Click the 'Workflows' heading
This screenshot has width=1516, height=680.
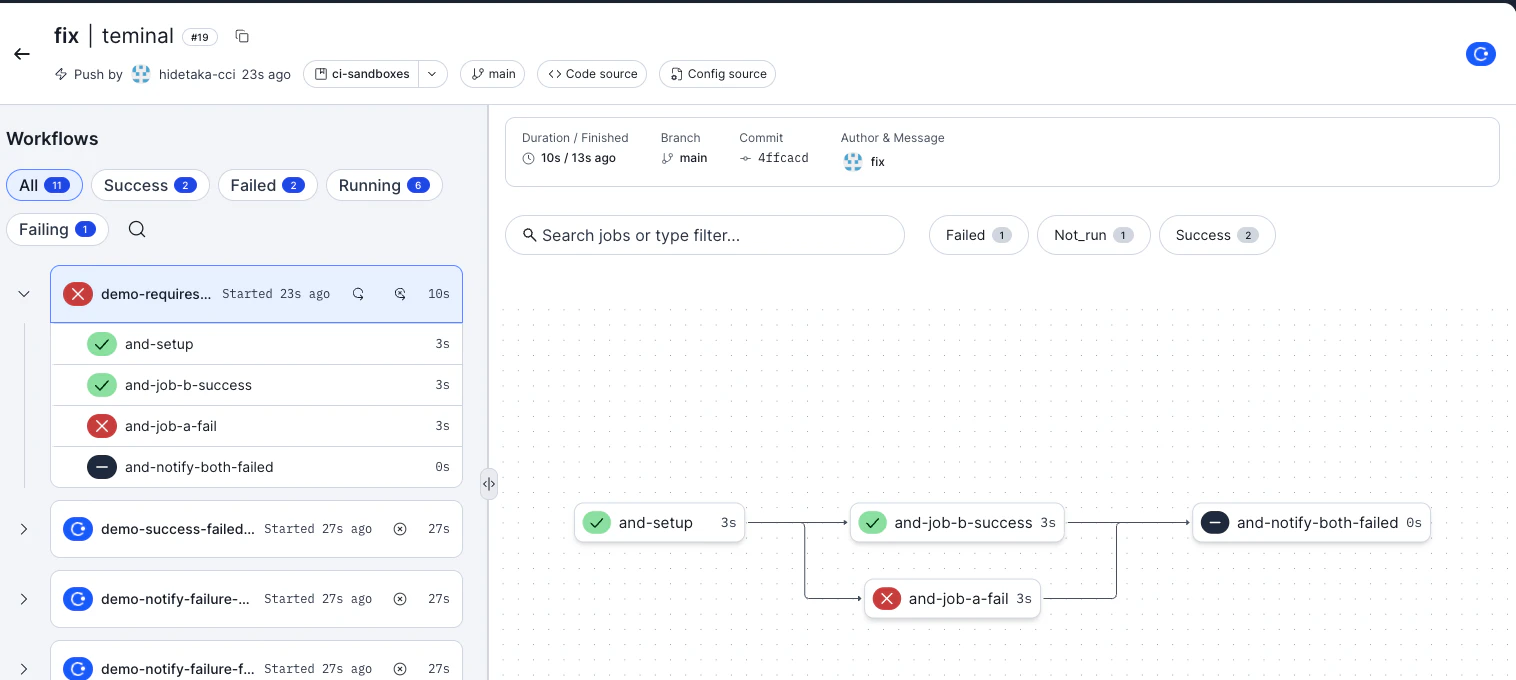click(x=52, y=139)
